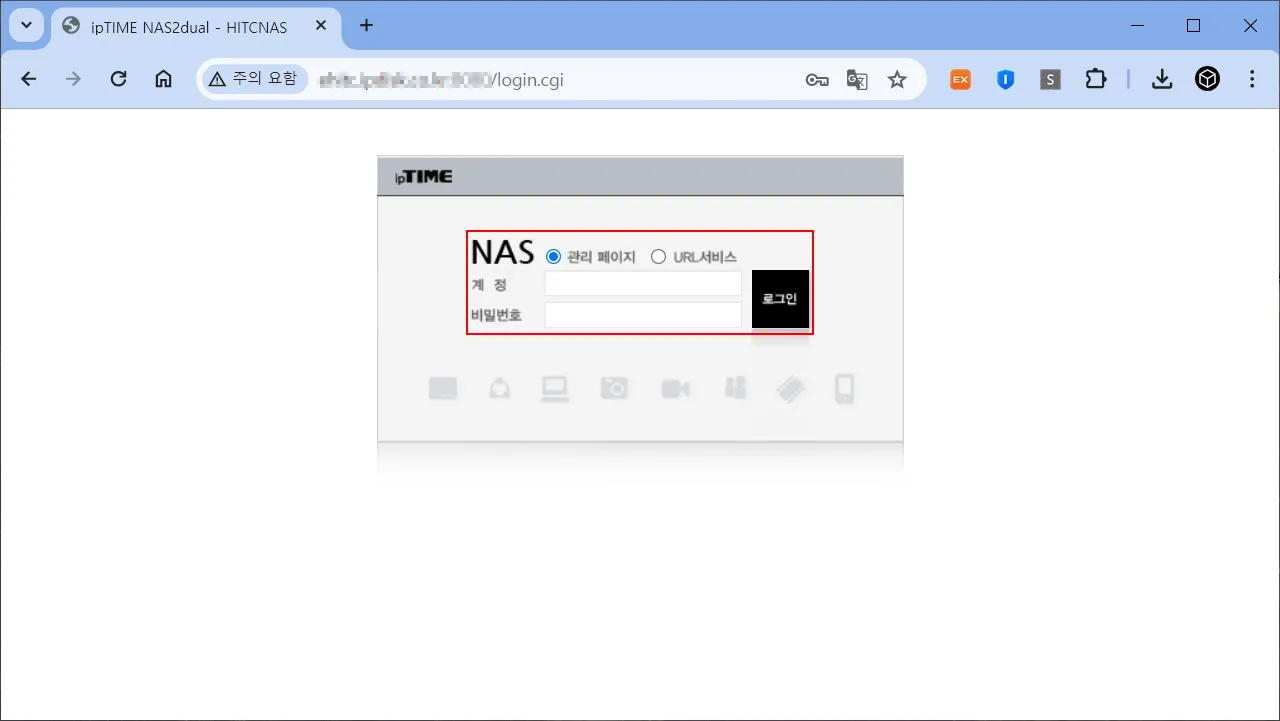Click the 주의 요함 security warning chip
Screen dimensions: 1280x721
click(x=253, y=79)
